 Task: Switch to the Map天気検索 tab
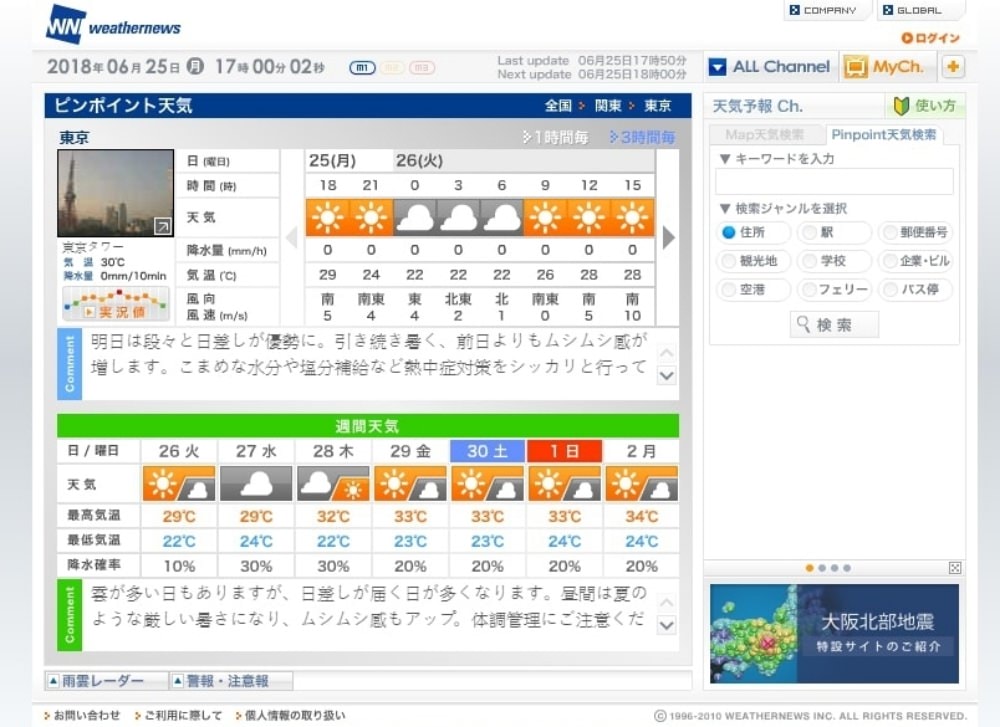coord(765,135)
